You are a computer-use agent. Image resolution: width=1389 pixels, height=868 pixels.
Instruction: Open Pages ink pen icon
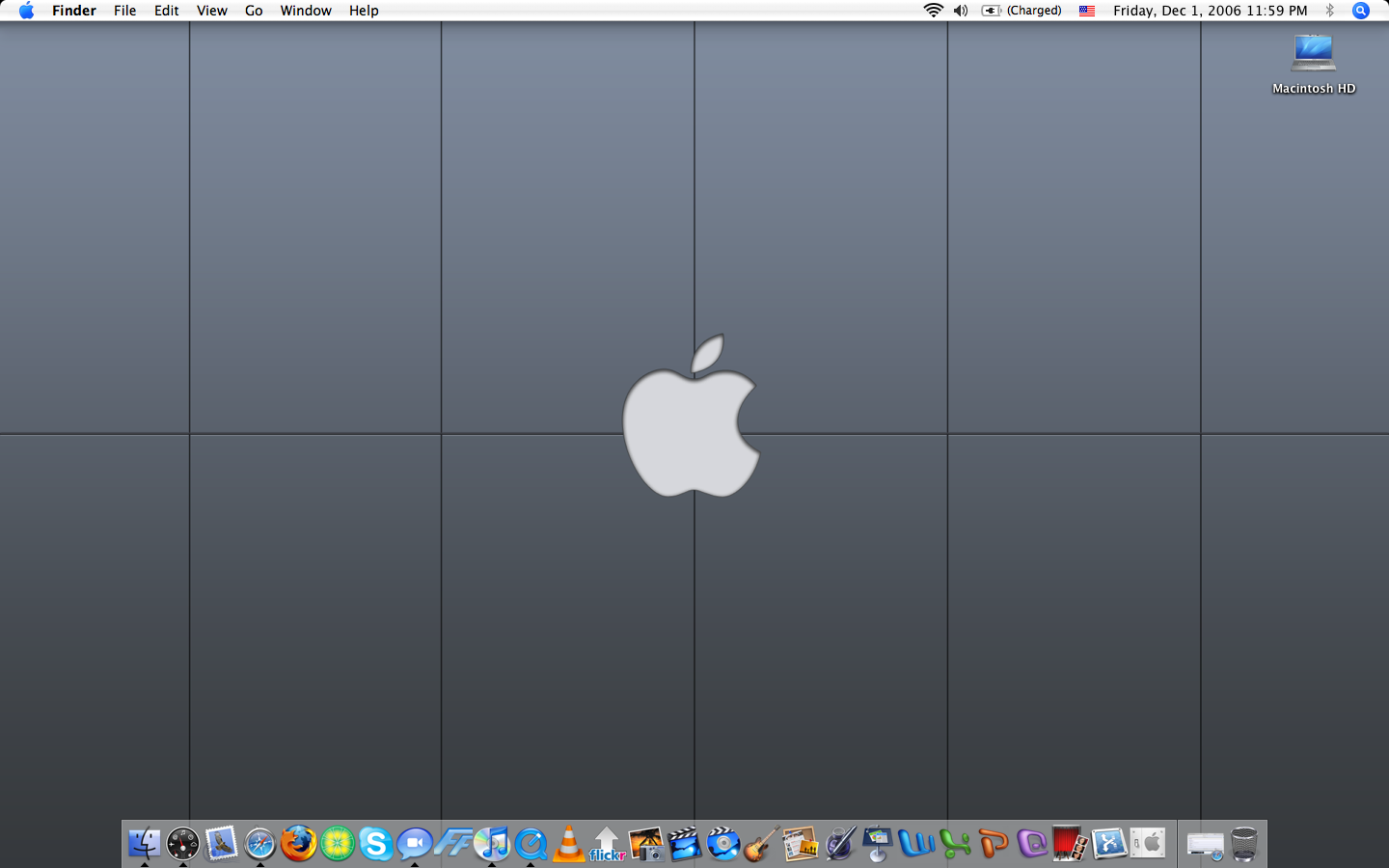pos(839,844)
